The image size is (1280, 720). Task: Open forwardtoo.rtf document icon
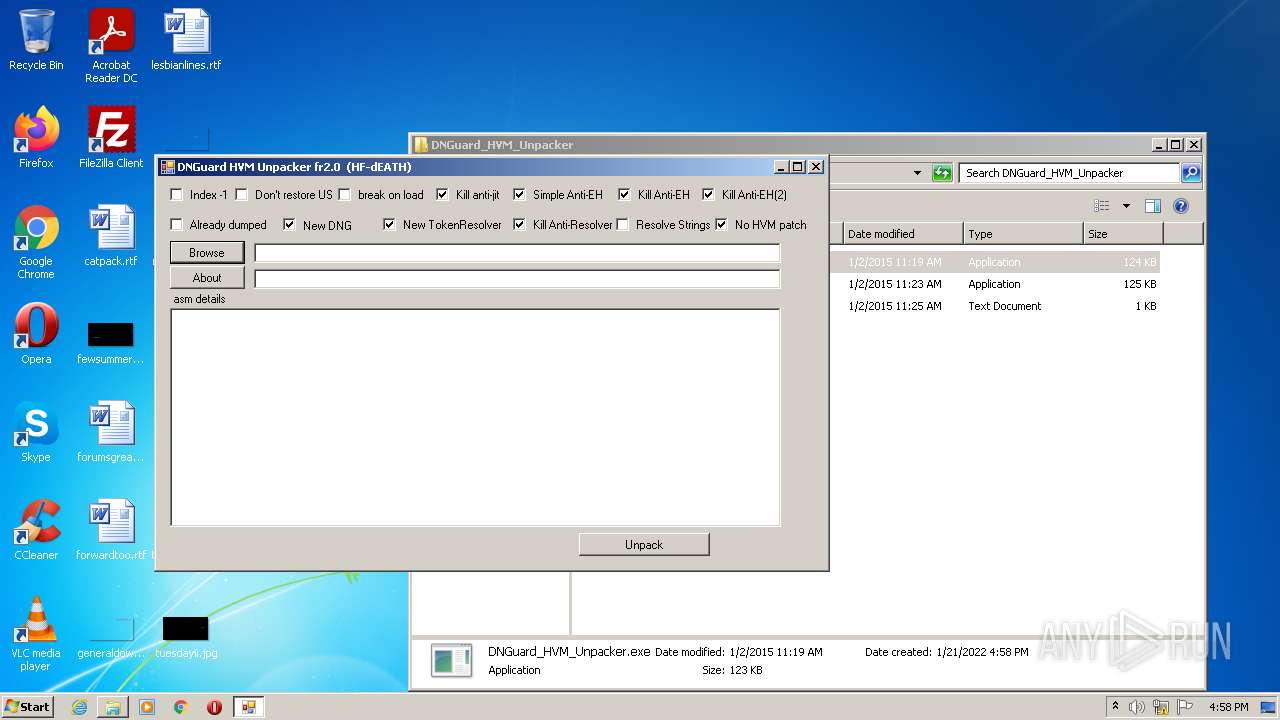pos(111,530)
